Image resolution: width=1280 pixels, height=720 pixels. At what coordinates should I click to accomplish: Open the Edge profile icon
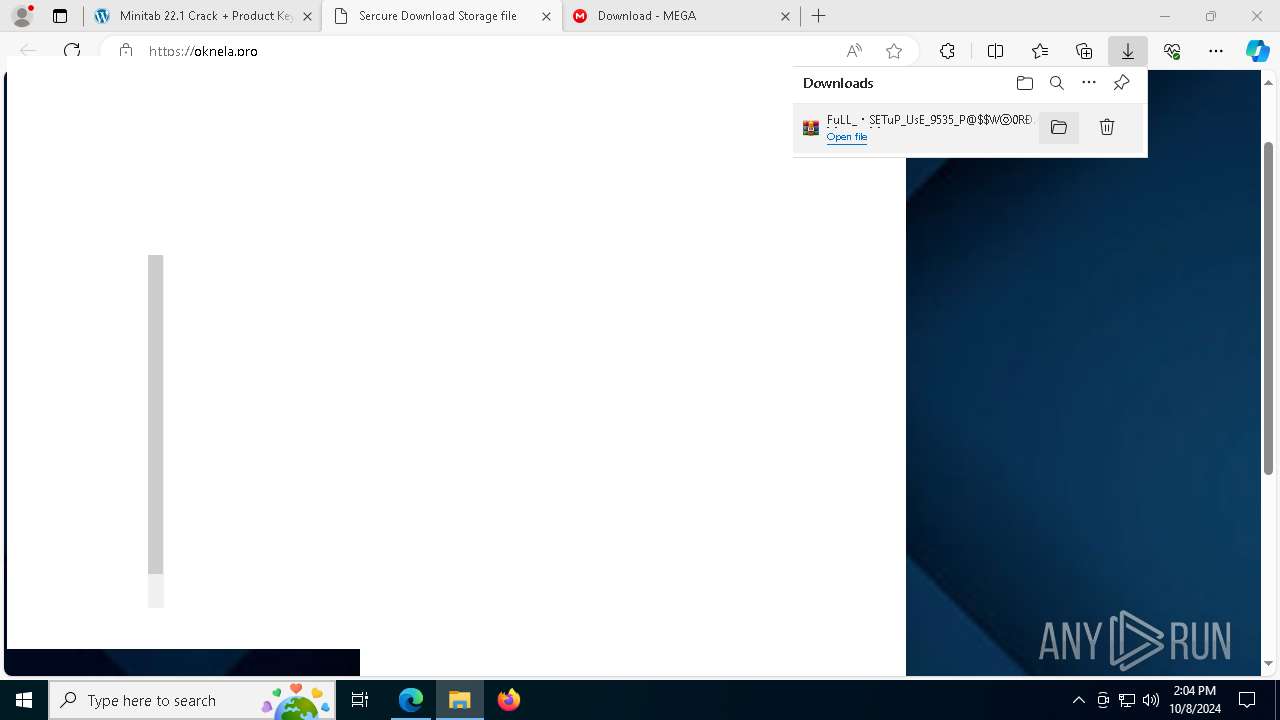(22, 16)
